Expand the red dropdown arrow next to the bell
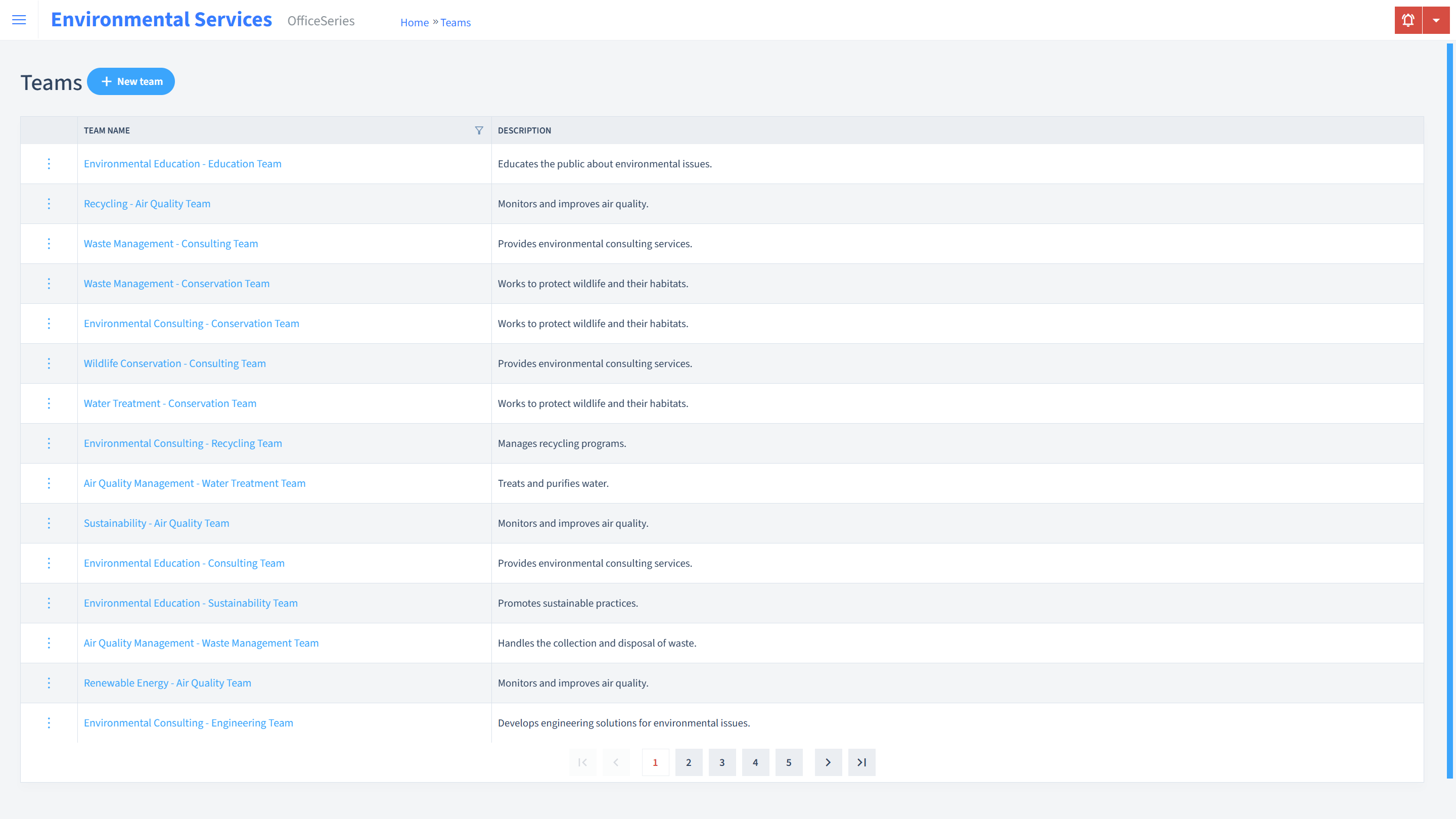Screen dimensions: 1456x819 pyautogui.click(x=1436, y=20)
